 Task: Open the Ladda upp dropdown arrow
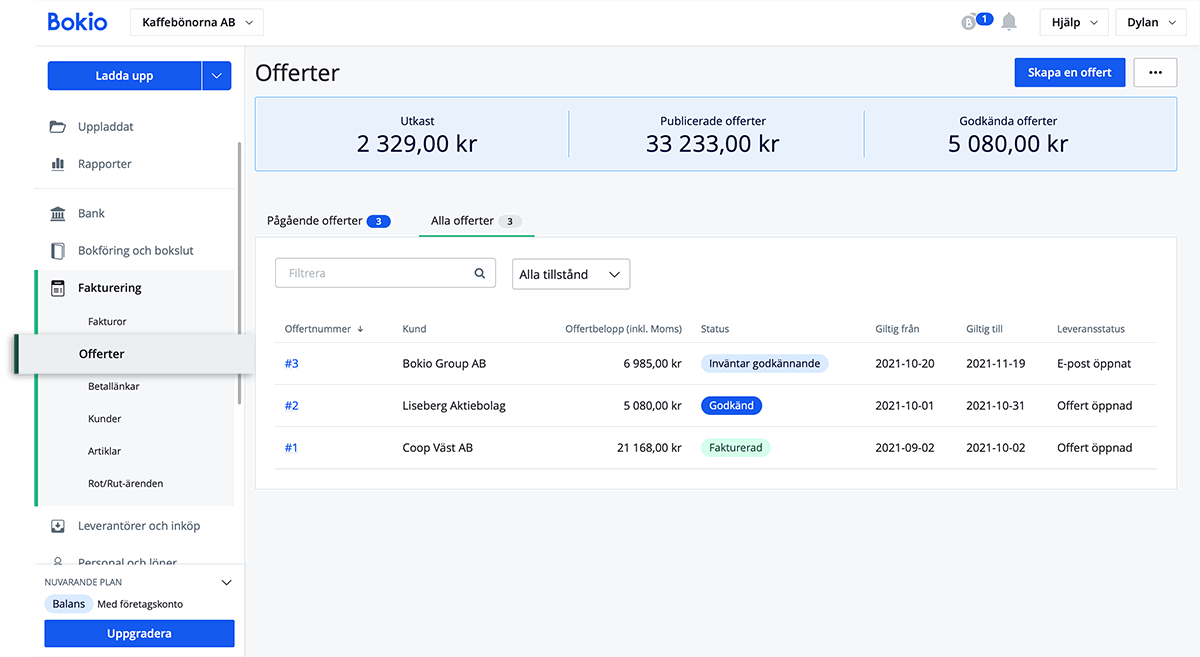pos(217,75)
